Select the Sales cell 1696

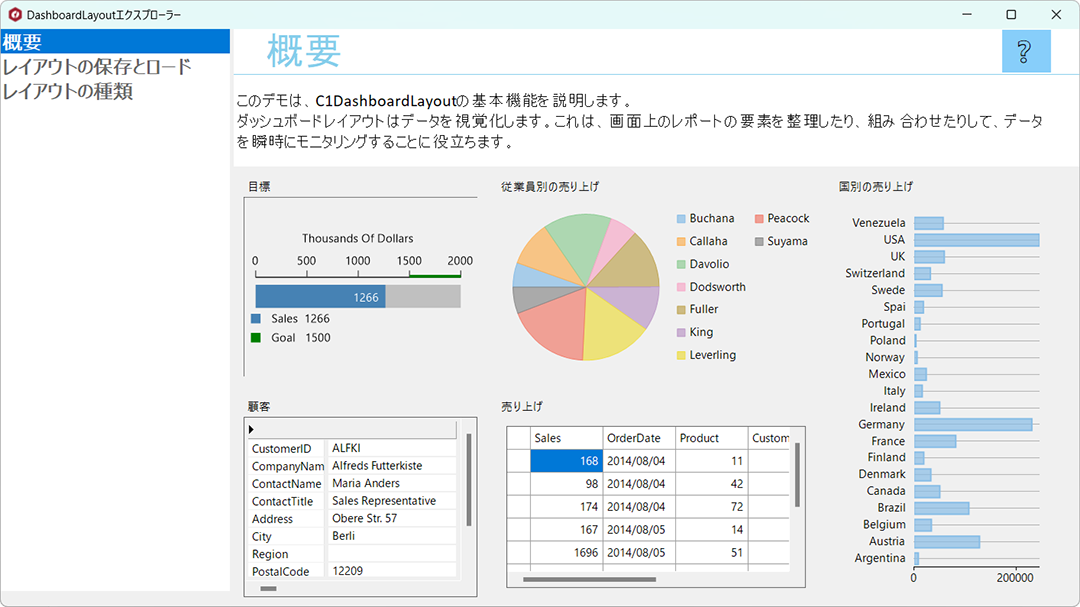(x=567, y=553)
